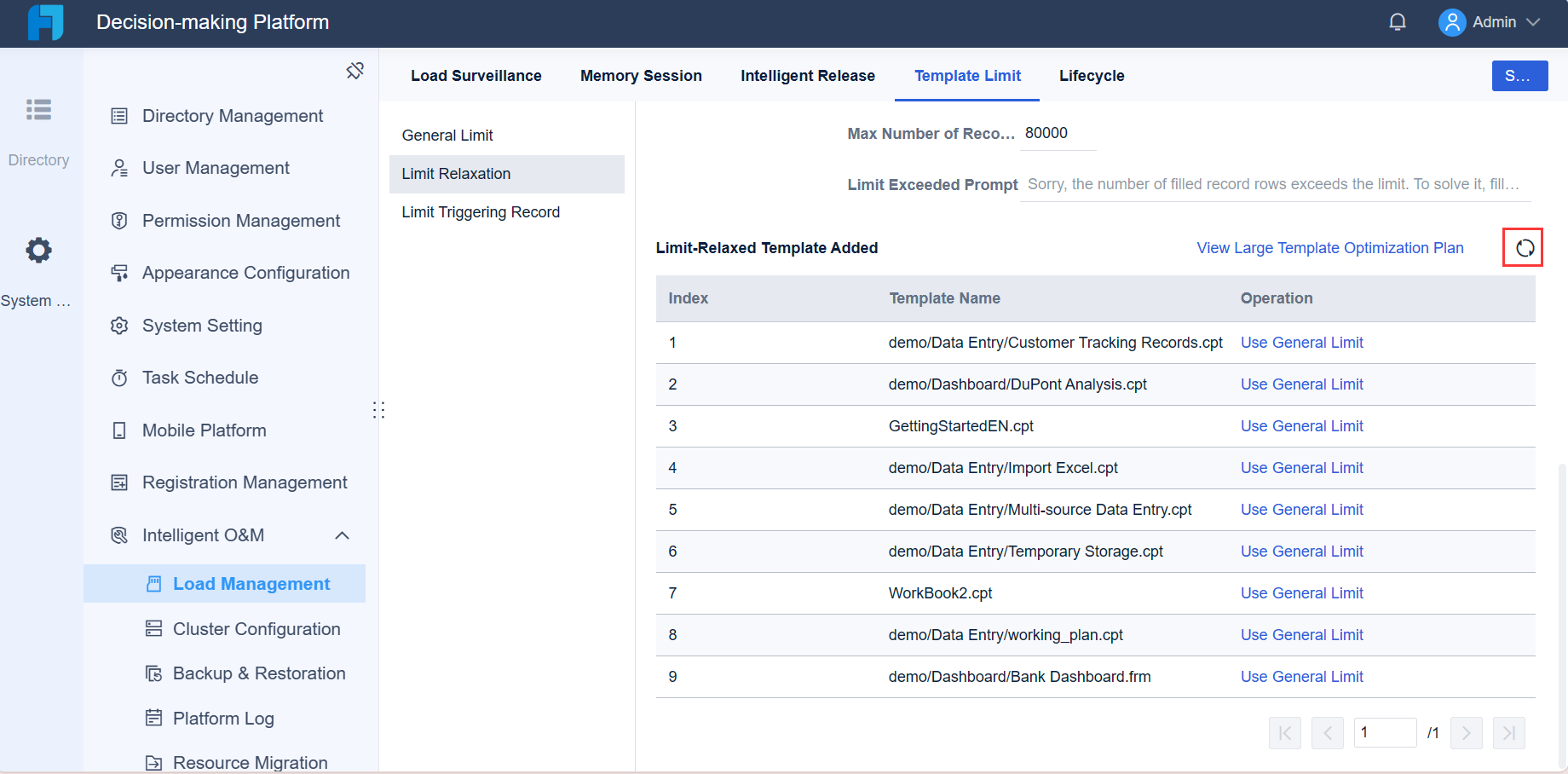The height and width of the screenshot is (774, 1568).
Task: Use General Limit for GettingStartedEN.cpt
Action: 1301,426
